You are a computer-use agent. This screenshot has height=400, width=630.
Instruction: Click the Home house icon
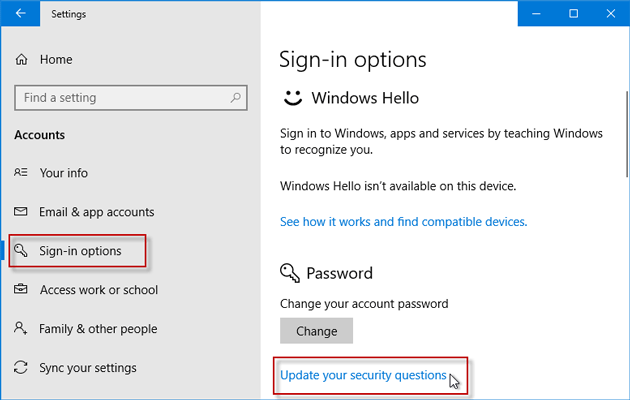point(22,60)
